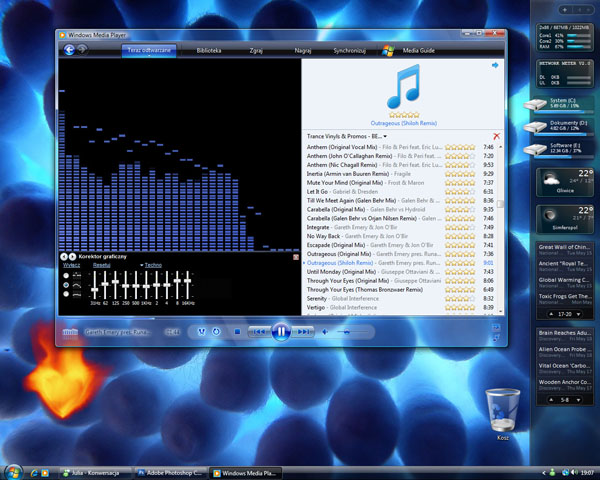Stop playback

pos(237,332)
